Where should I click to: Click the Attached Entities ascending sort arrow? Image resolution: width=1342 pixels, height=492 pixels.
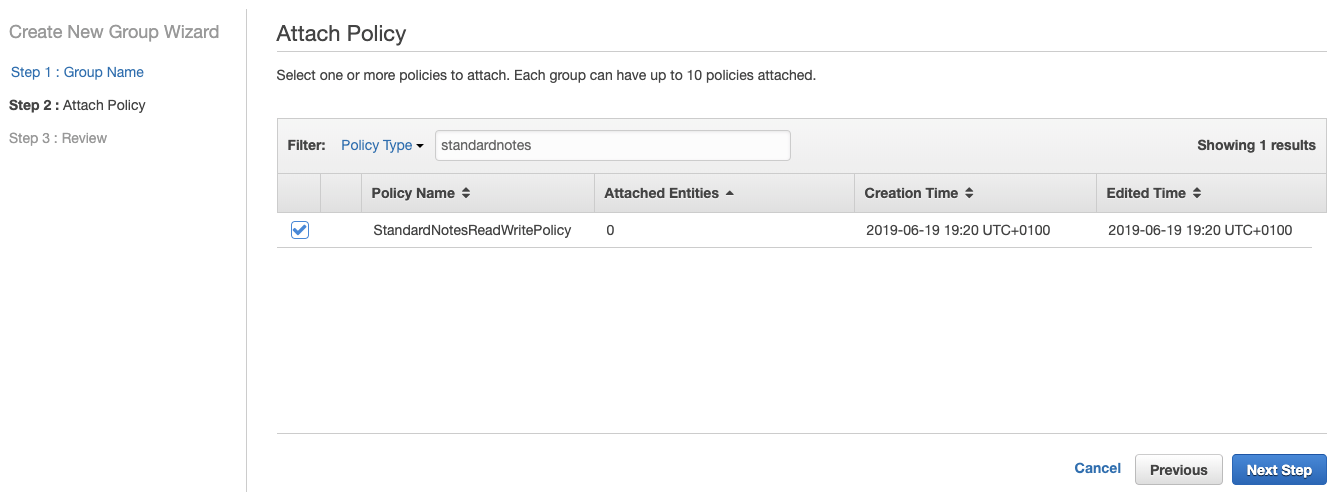(x=730, y=193)
